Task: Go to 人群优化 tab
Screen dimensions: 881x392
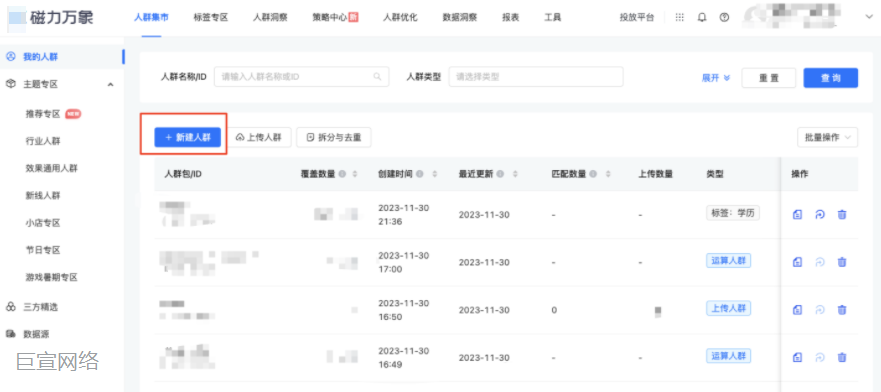Action: 400,17
